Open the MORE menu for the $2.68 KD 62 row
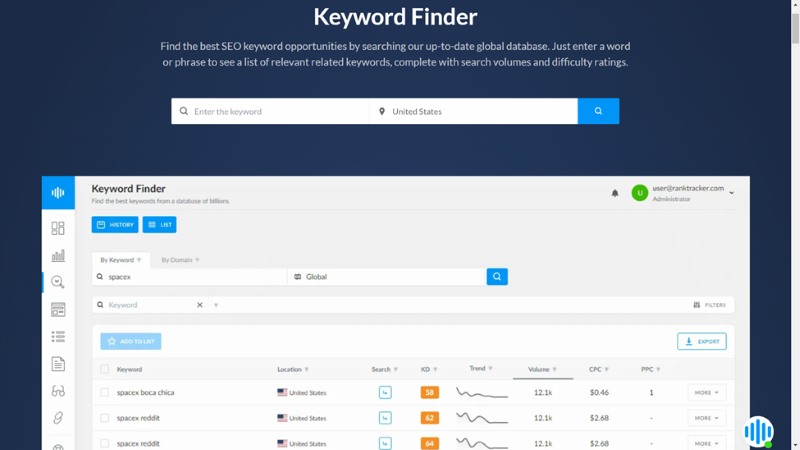The width and height of the screenshot is (800, 450). (707, 418)
